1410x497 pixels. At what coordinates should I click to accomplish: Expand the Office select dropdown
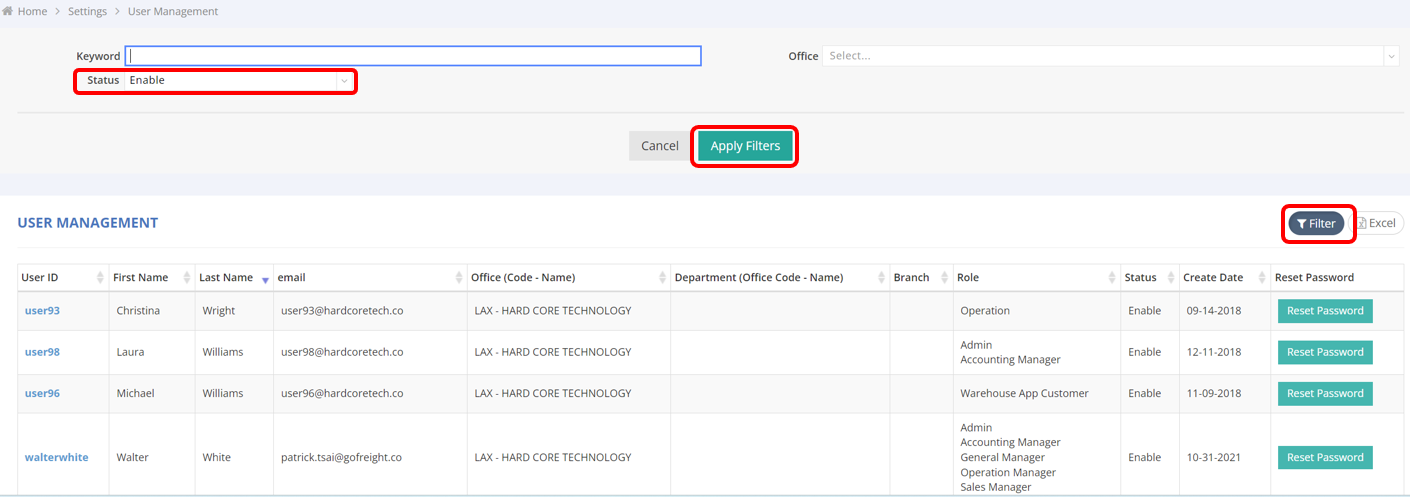[1110, 56]
